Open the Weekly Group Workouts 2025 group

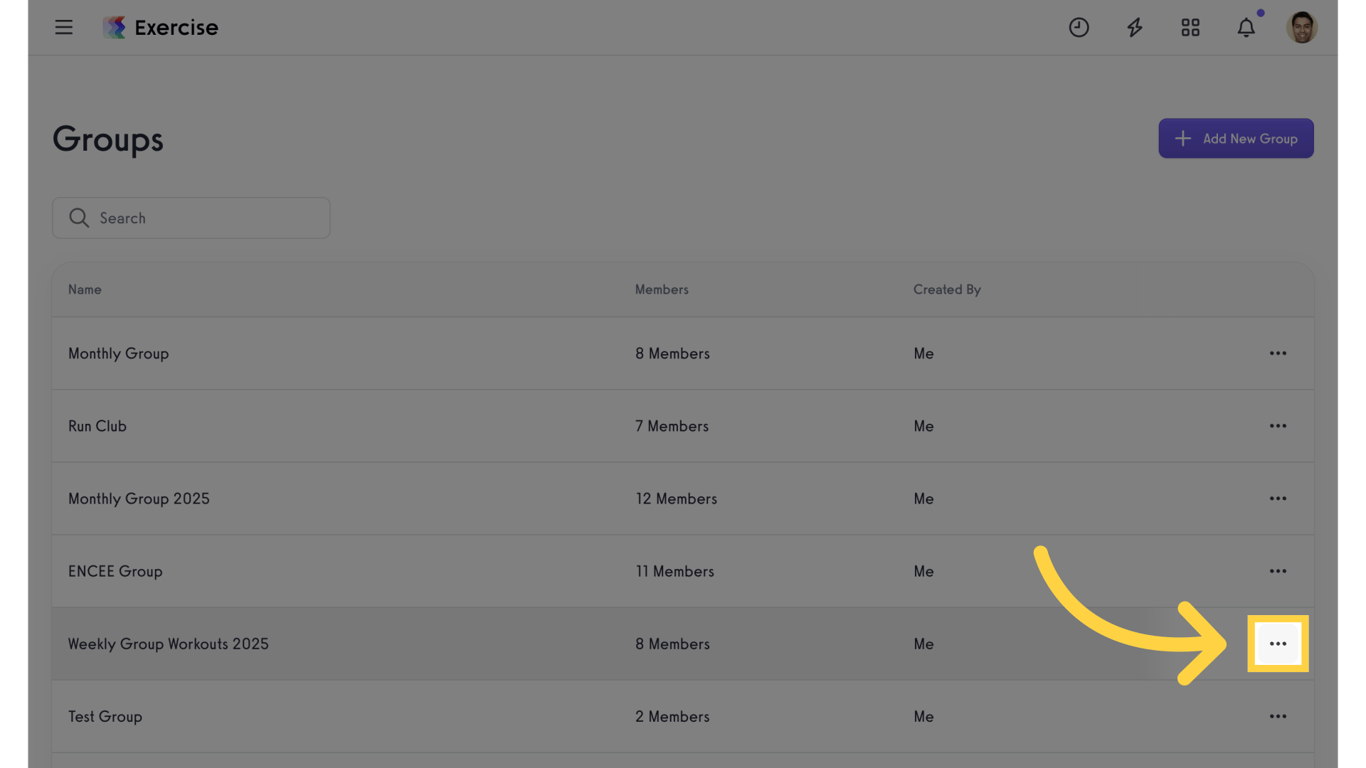pyautogui.click(x=168, y=644)
